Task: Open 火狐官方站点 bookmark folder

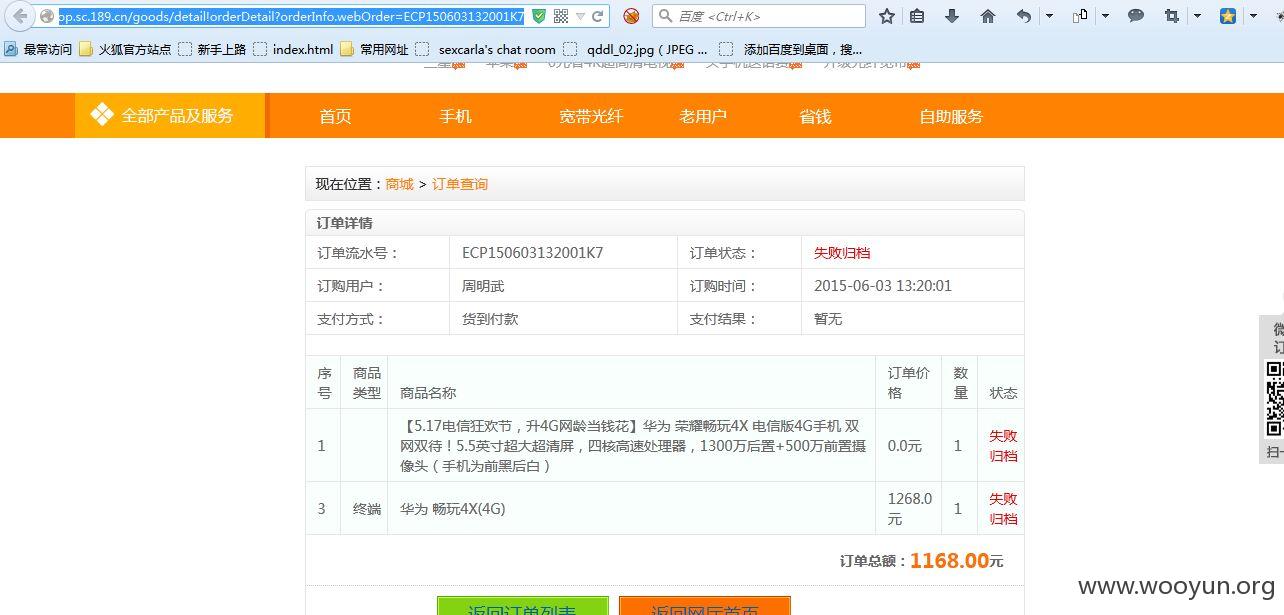Action: 125,49
